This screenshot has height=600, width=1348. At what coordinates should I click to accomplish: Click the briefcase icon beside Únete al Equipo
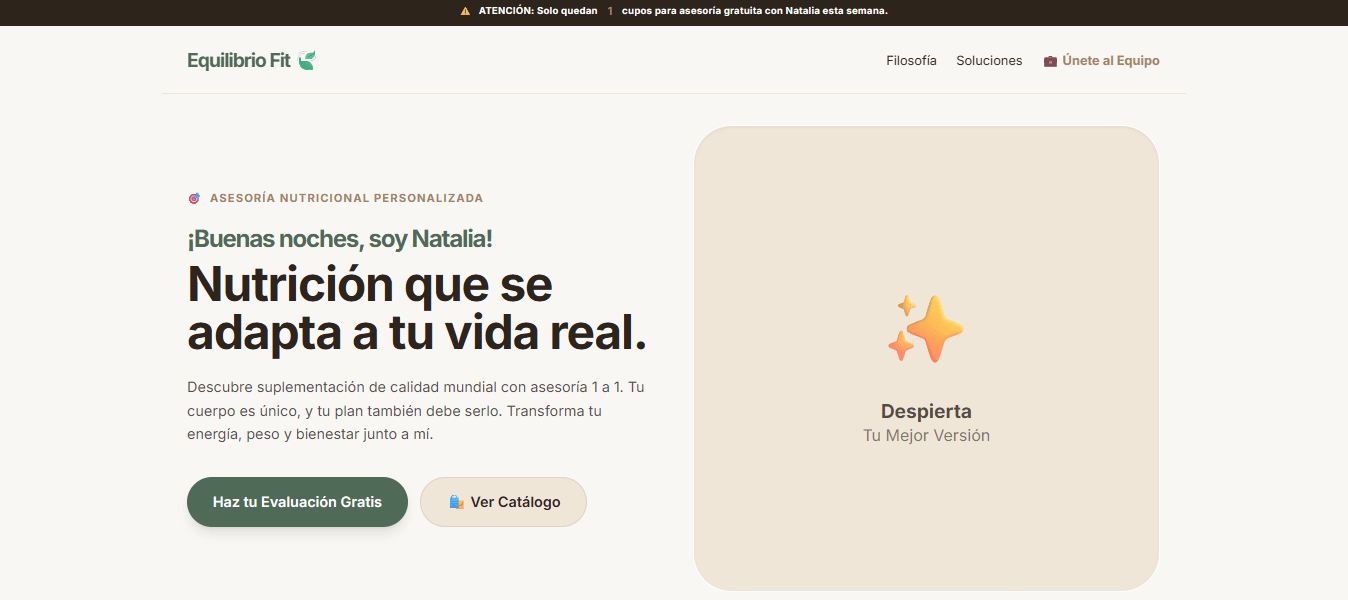(1050, 61)
